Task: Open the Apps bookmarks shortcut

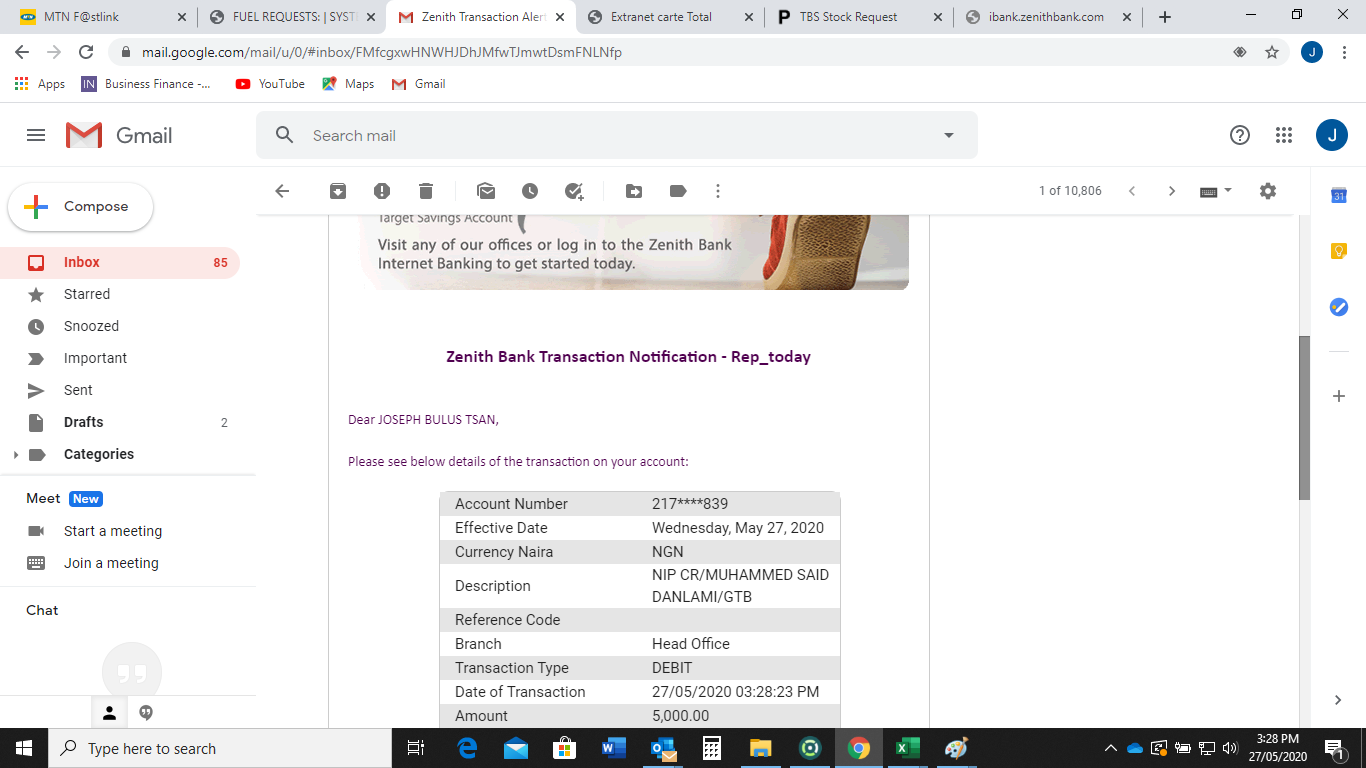Action: pyautogui.click(x=40, y=84)
